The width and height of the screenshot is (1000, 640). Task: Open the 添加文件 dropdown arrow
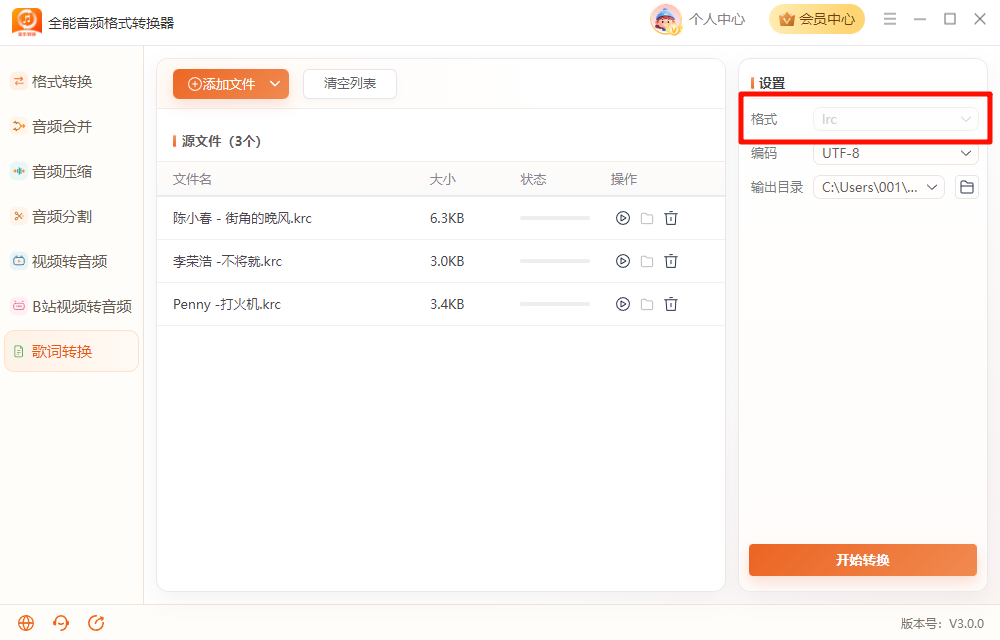pyautogui.click(x=275, y=84)
